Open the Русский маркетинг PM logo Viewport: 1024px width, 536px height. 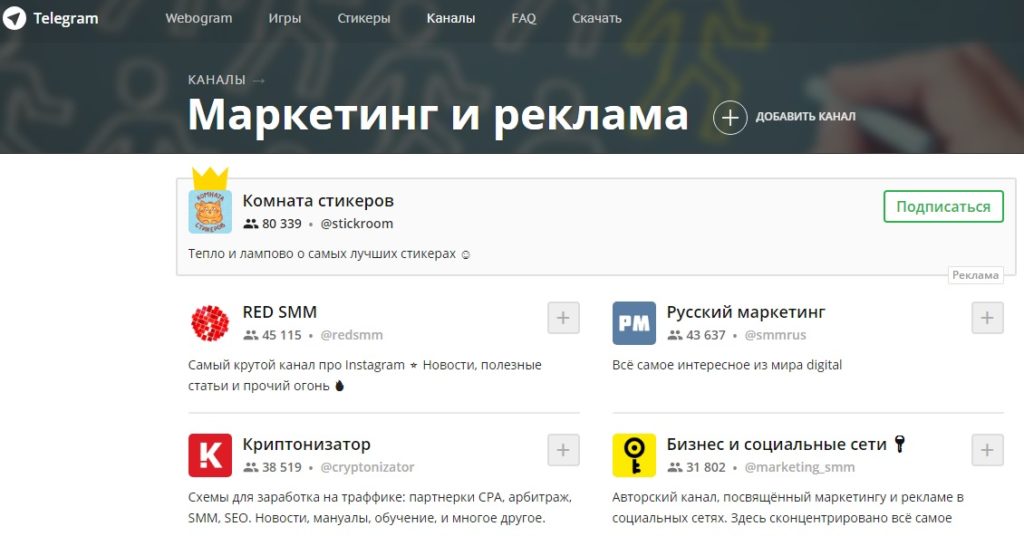tap(633, 323)
